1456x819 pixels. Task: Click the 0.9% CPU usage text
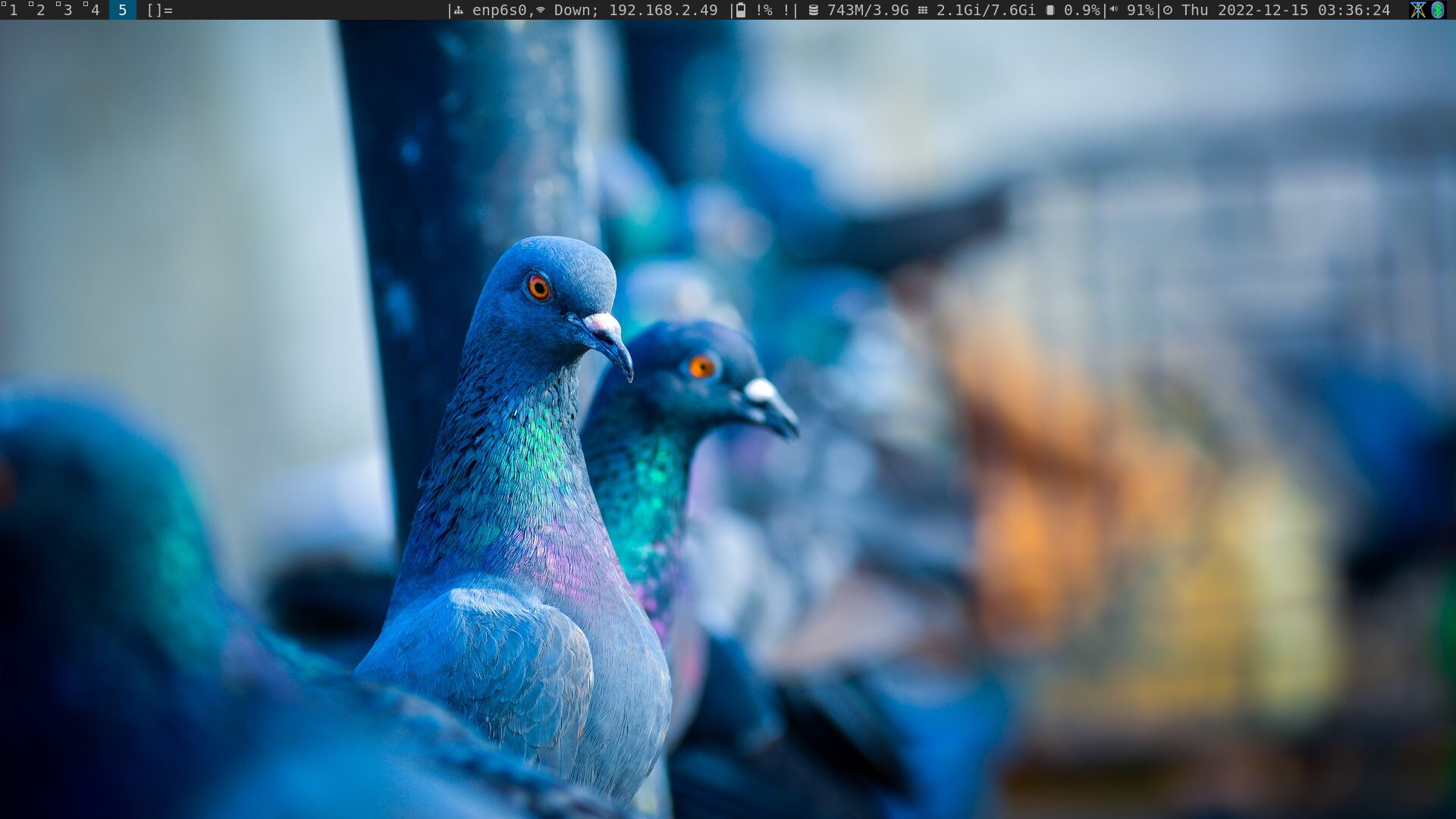tap(1081, 10)
